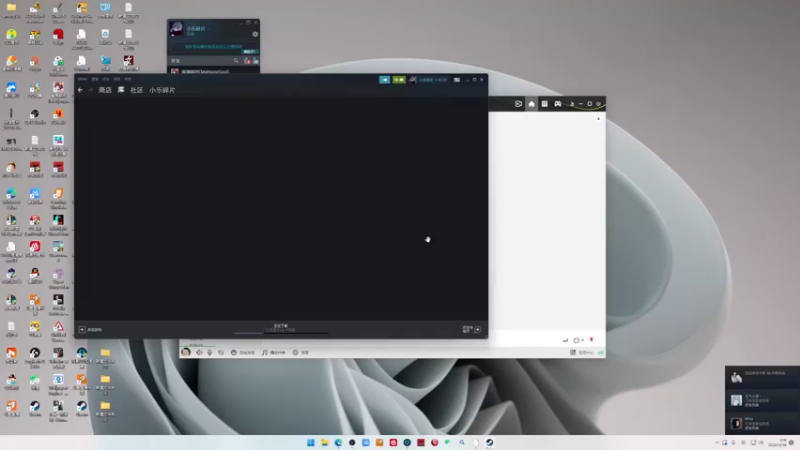Open friend requests icon in friends list
This screenshot has height=450, width=800.
click(247, 61)
